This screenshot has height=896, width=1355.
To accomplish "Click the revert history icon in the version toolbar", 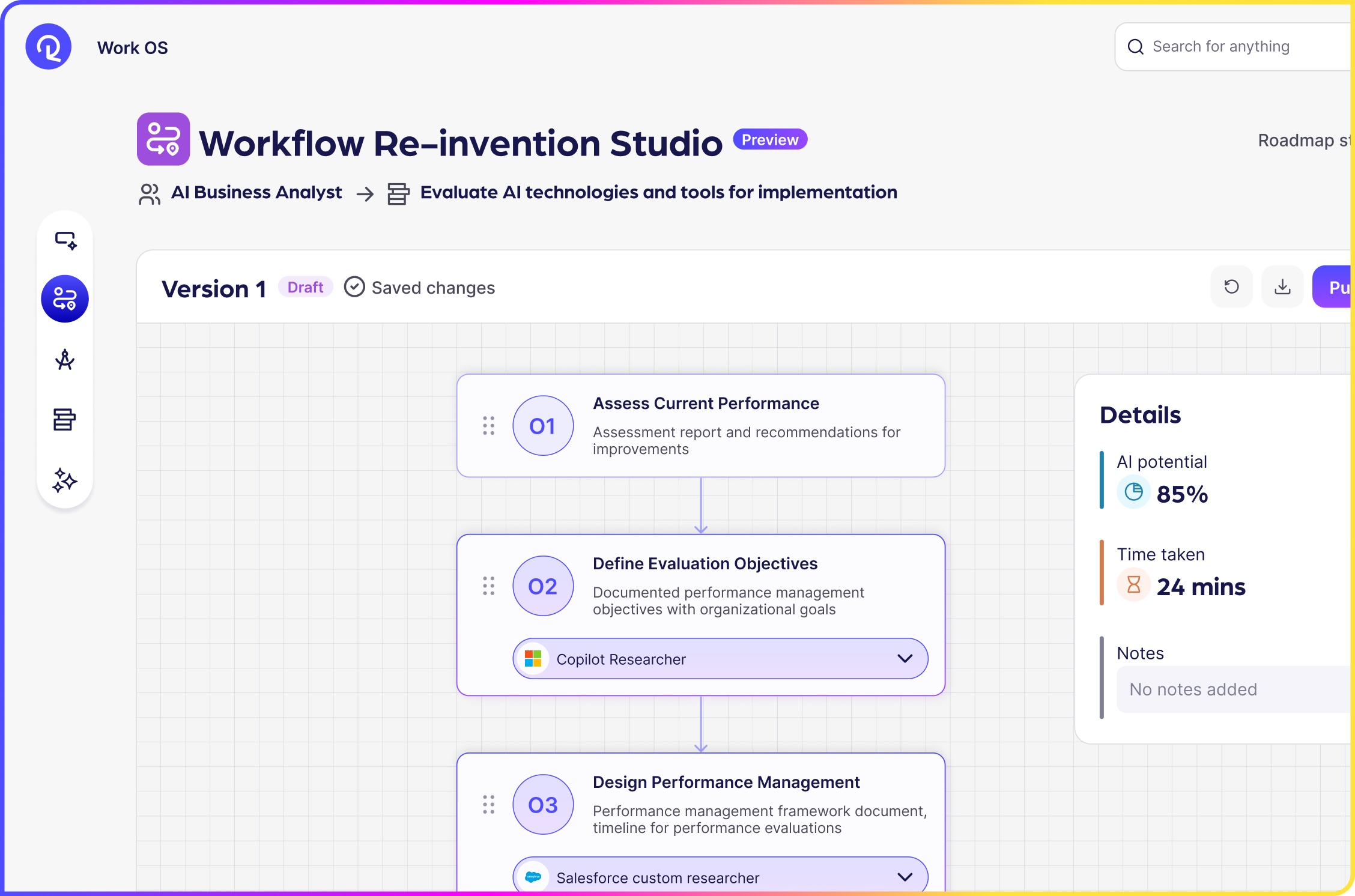I will pos(1231,286).
